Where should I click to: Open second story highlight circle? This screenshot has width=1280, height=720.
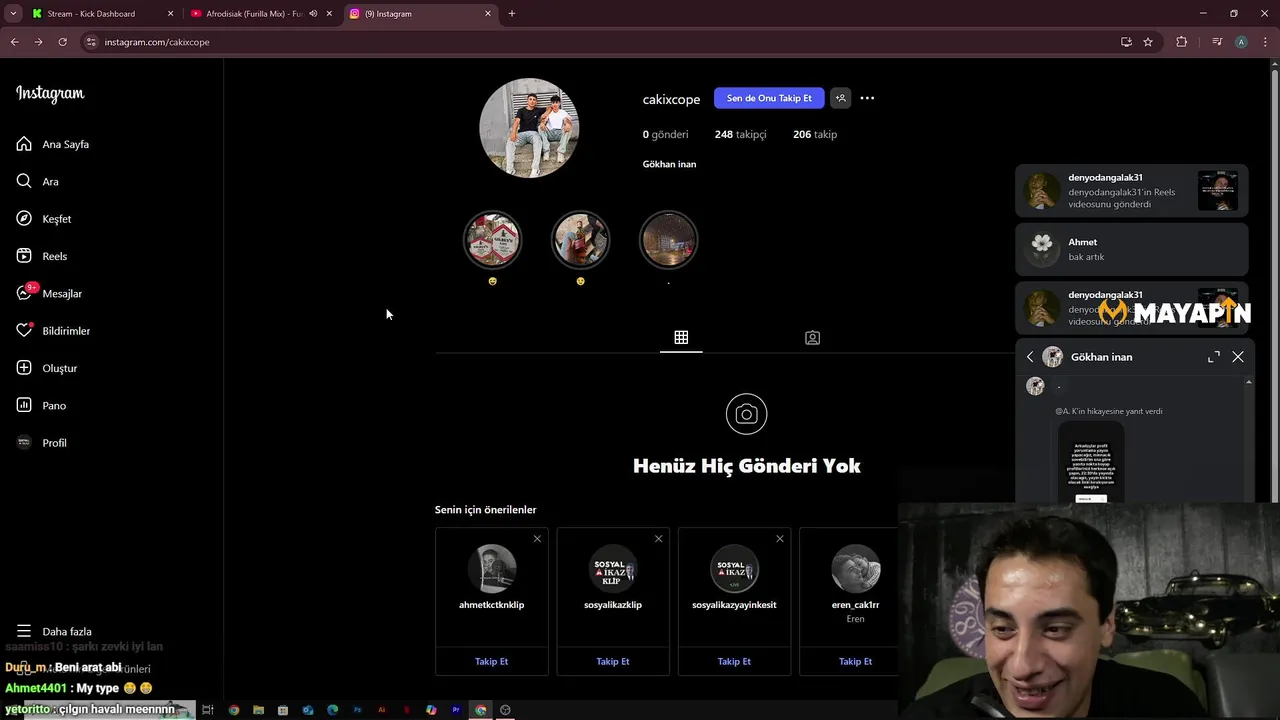click(x=580, y=240)
